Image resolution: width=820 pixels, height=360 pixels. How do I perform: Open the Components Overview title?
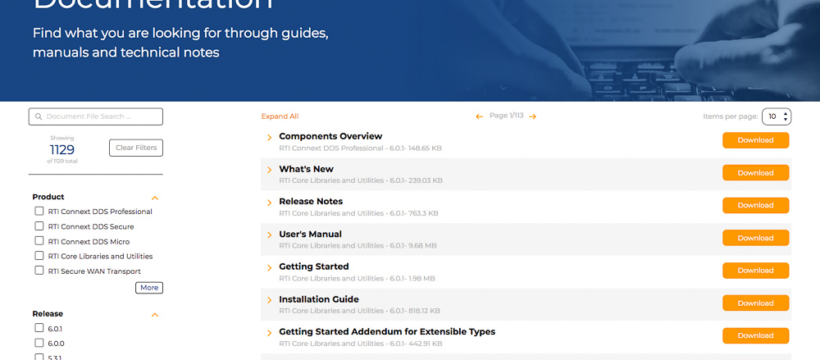click(x=331, y=136)
